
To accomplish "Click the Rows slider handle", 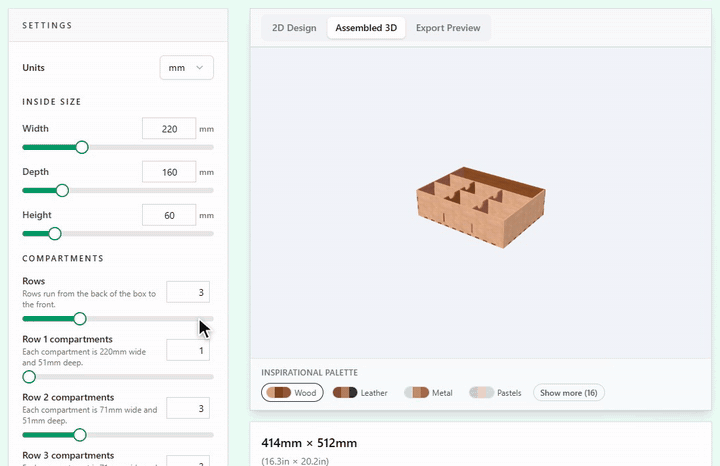I will 79,319.
